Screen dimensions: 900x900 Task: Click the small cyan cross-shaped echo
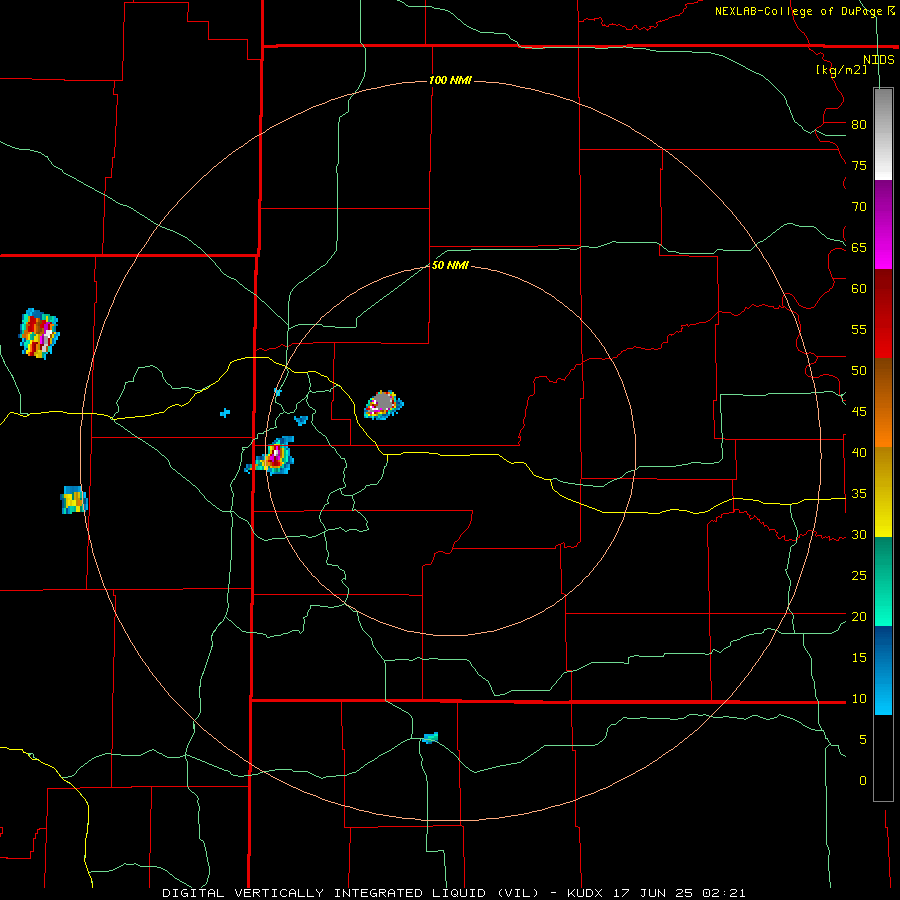pos(225,413)
